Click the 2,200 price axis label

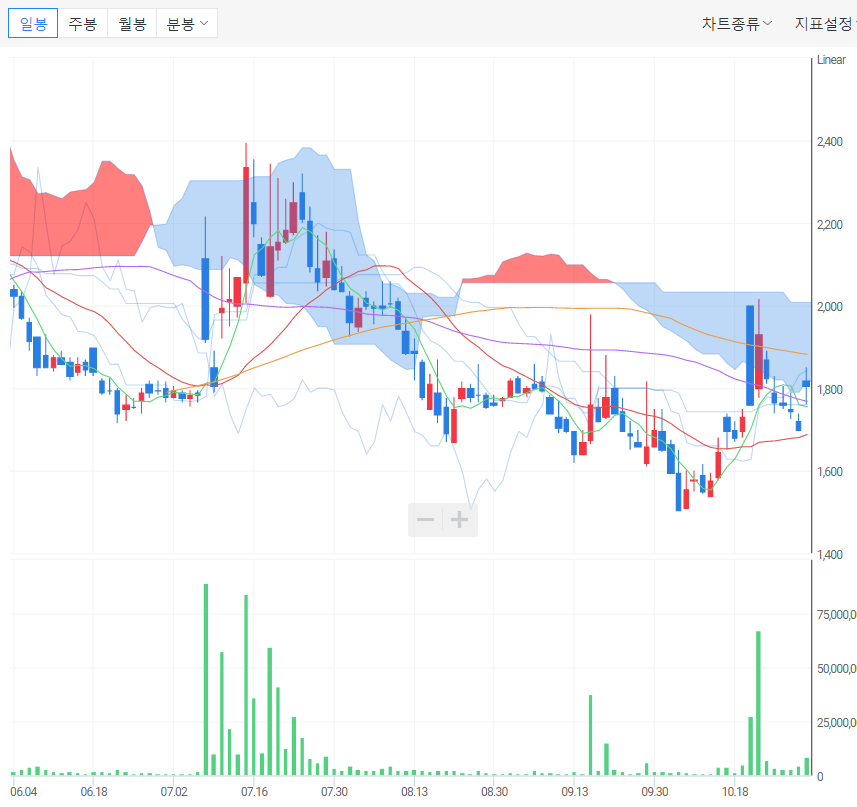pyautogui.click(x=830, y=225)
